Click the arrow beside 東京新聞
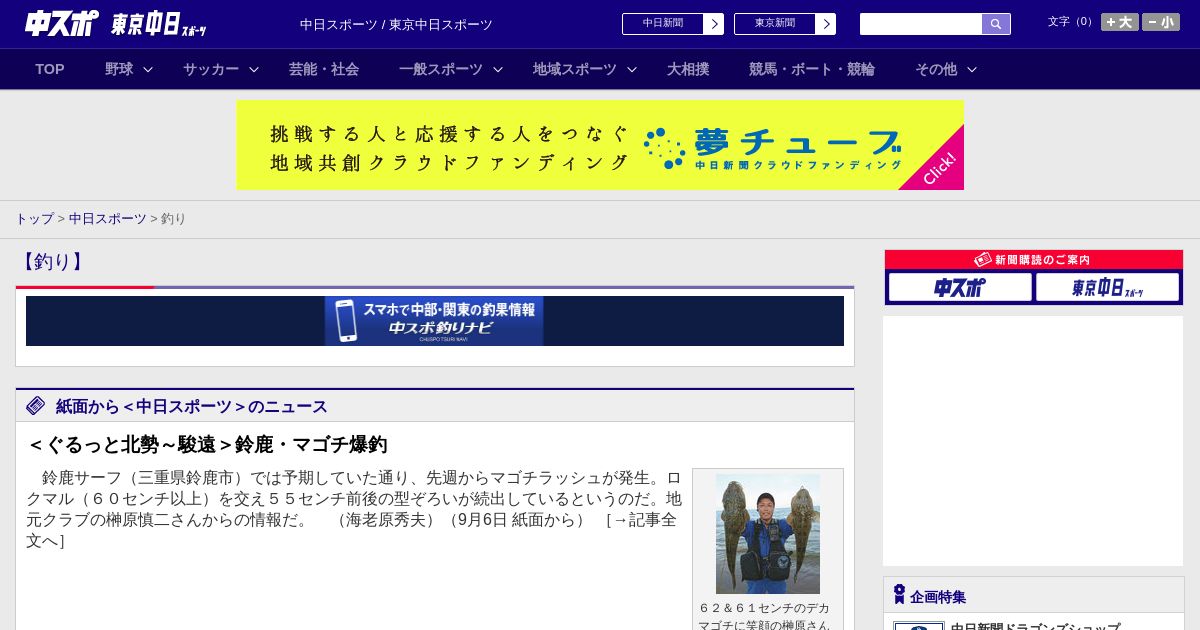Screen dimensions: 1200x630 coord(826,24)
